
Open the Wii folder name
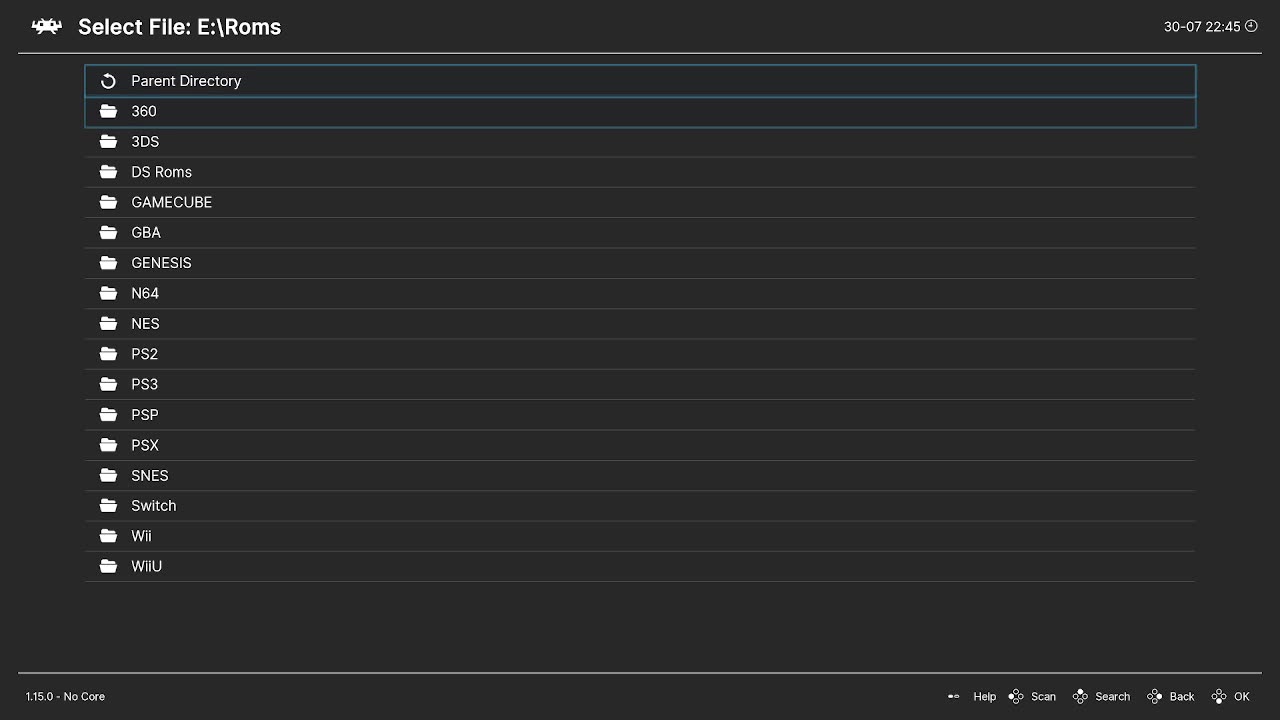click(141, 536)
